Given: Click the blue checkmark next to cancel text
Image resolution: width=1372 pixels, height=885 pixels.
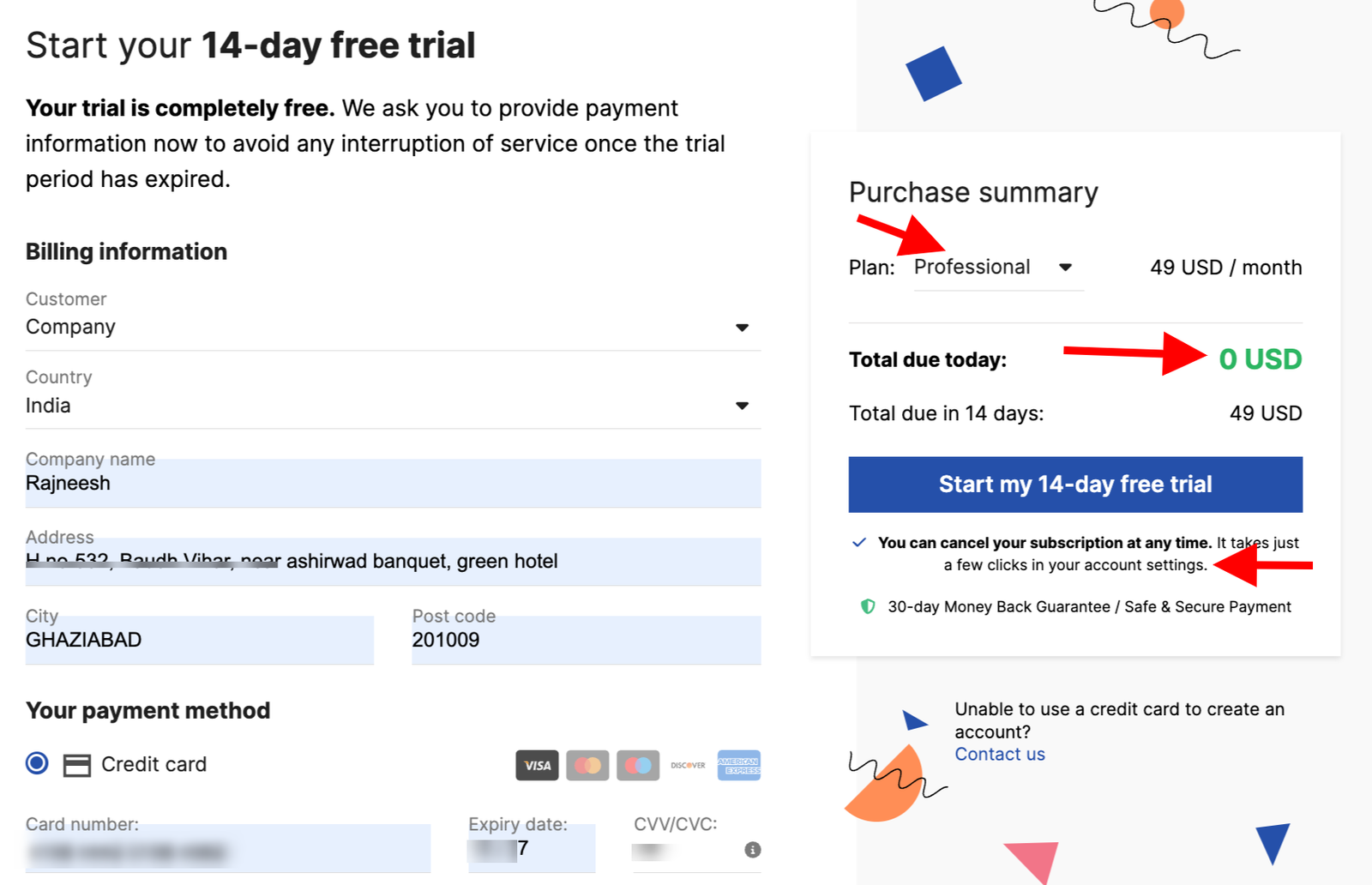Looking at the screenshot, I should (x=858, y=542).
